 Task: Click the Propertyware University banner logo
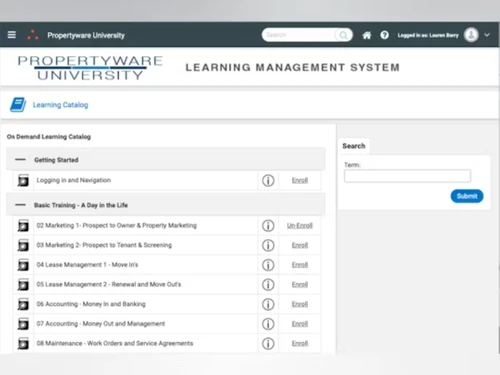90,68
